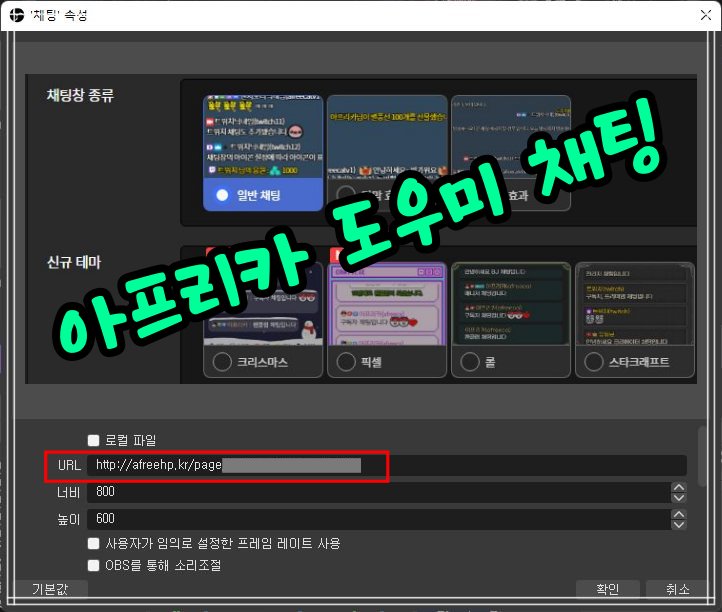Decrease 높이 with the down arrow
Viewport: 722px width, 612px height.
pos(679,524)
